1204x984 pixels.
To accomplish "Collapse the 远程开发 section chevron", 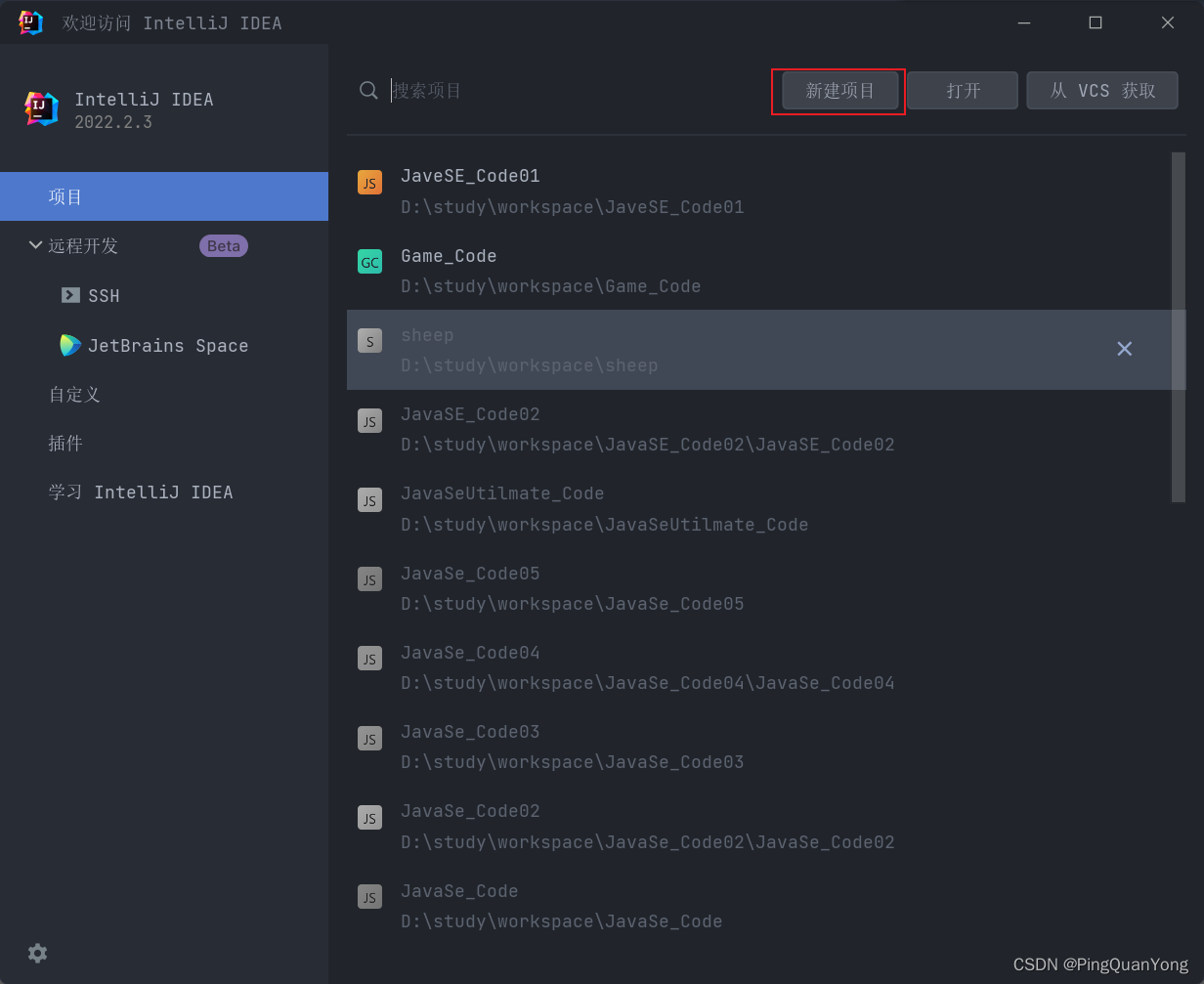I will tap(35, 245).
